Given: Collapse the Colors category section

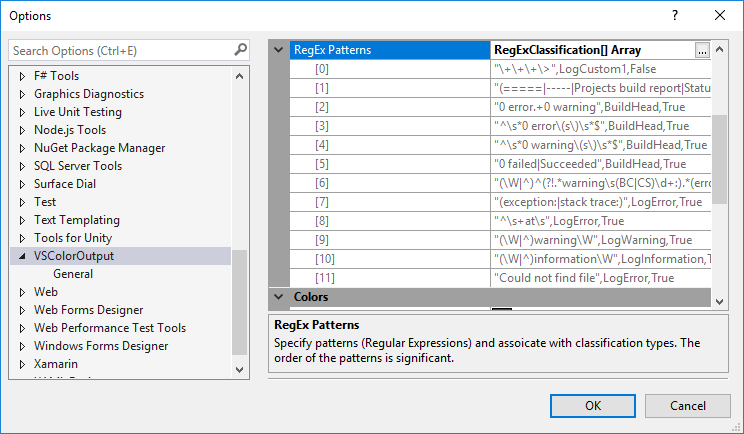Looking at the screenshot, I should (279, 297).
